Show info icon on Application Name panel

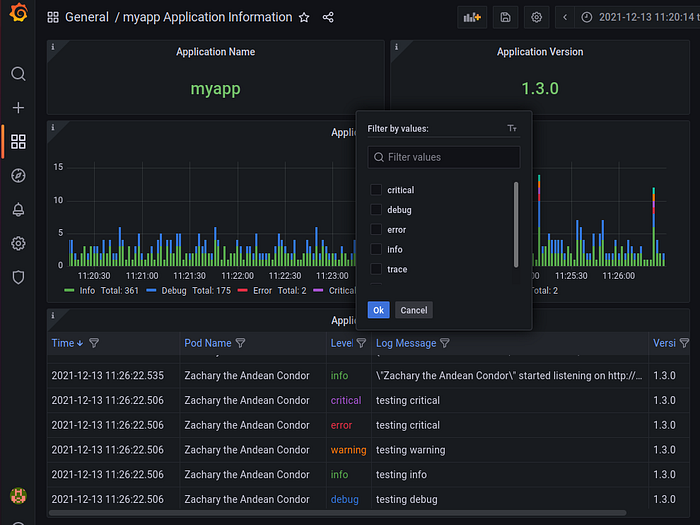[53, 47]
